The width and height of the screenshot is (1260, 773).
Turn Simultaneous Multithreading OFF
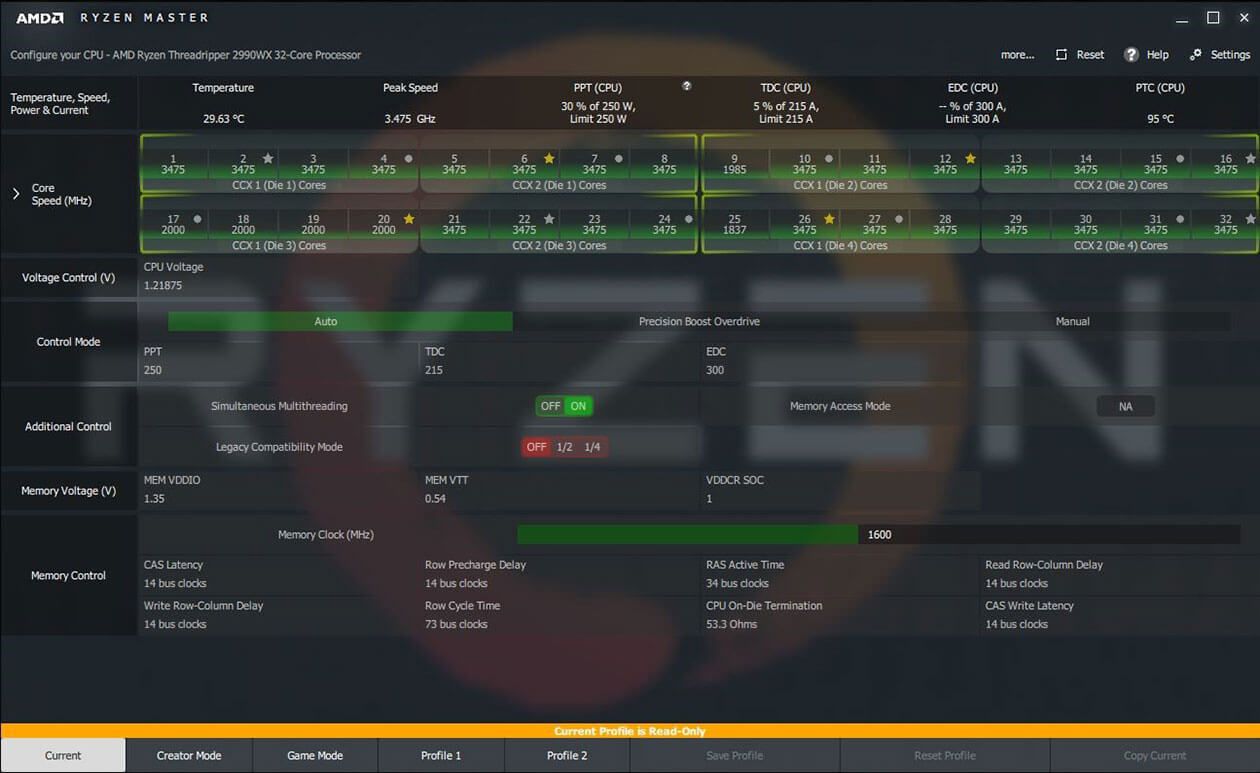(x=550, y=406)
